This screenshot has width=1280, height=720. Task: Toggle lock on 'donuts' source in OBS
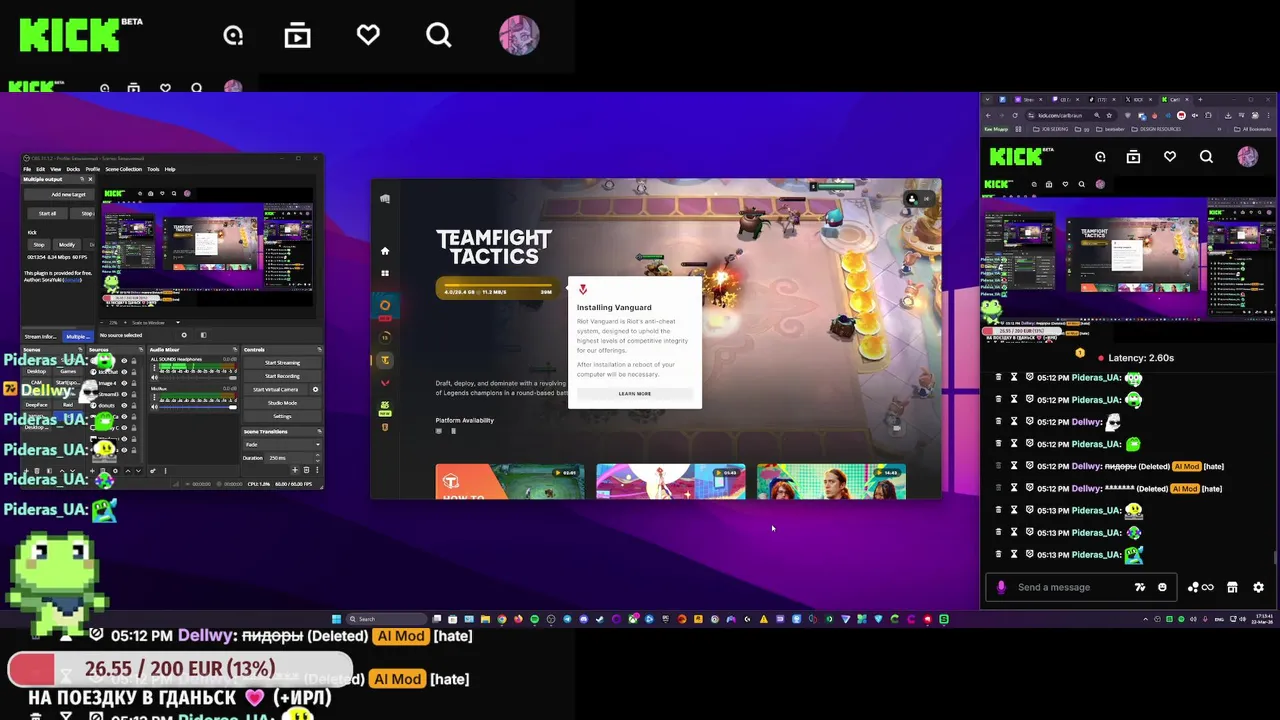134,405
